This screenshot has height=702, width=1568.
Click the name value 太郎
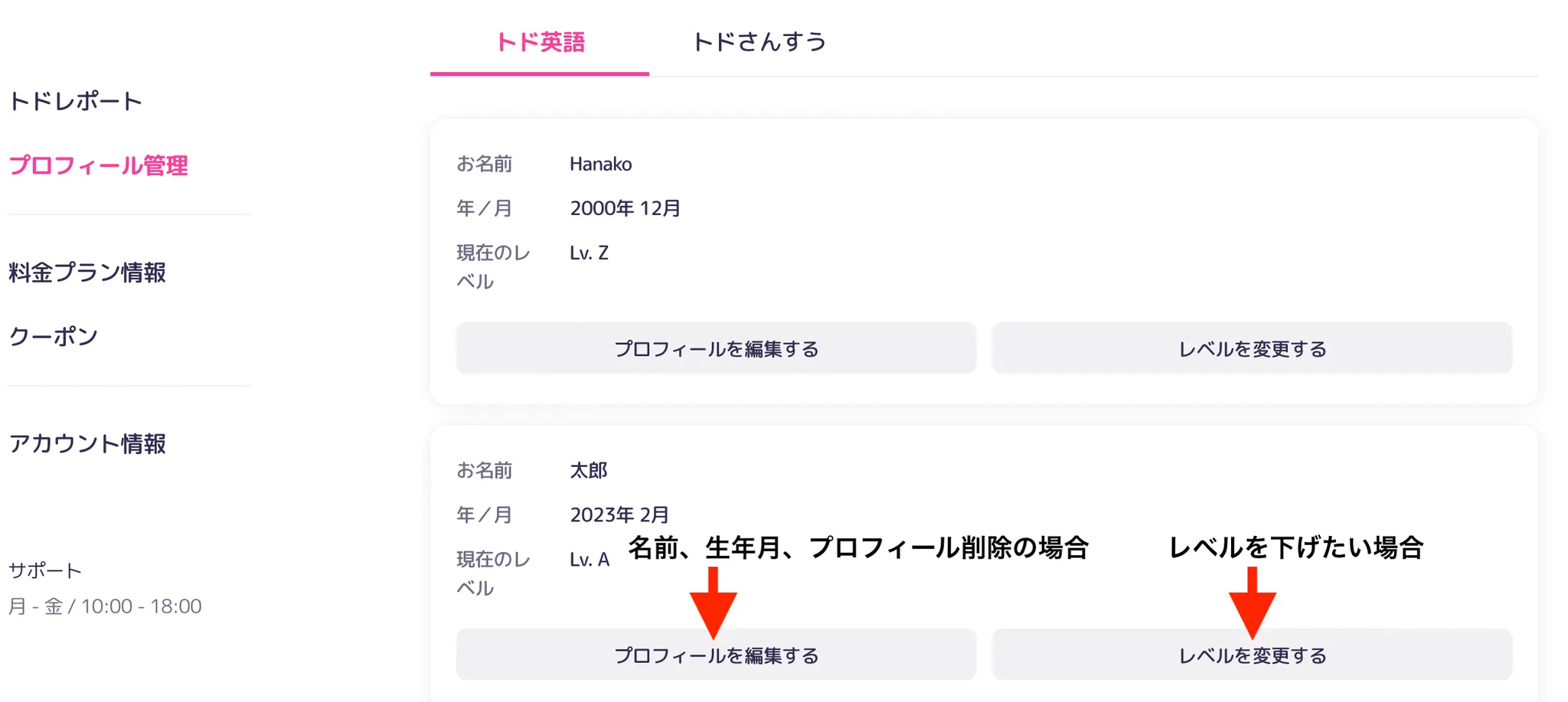[588, 470]
